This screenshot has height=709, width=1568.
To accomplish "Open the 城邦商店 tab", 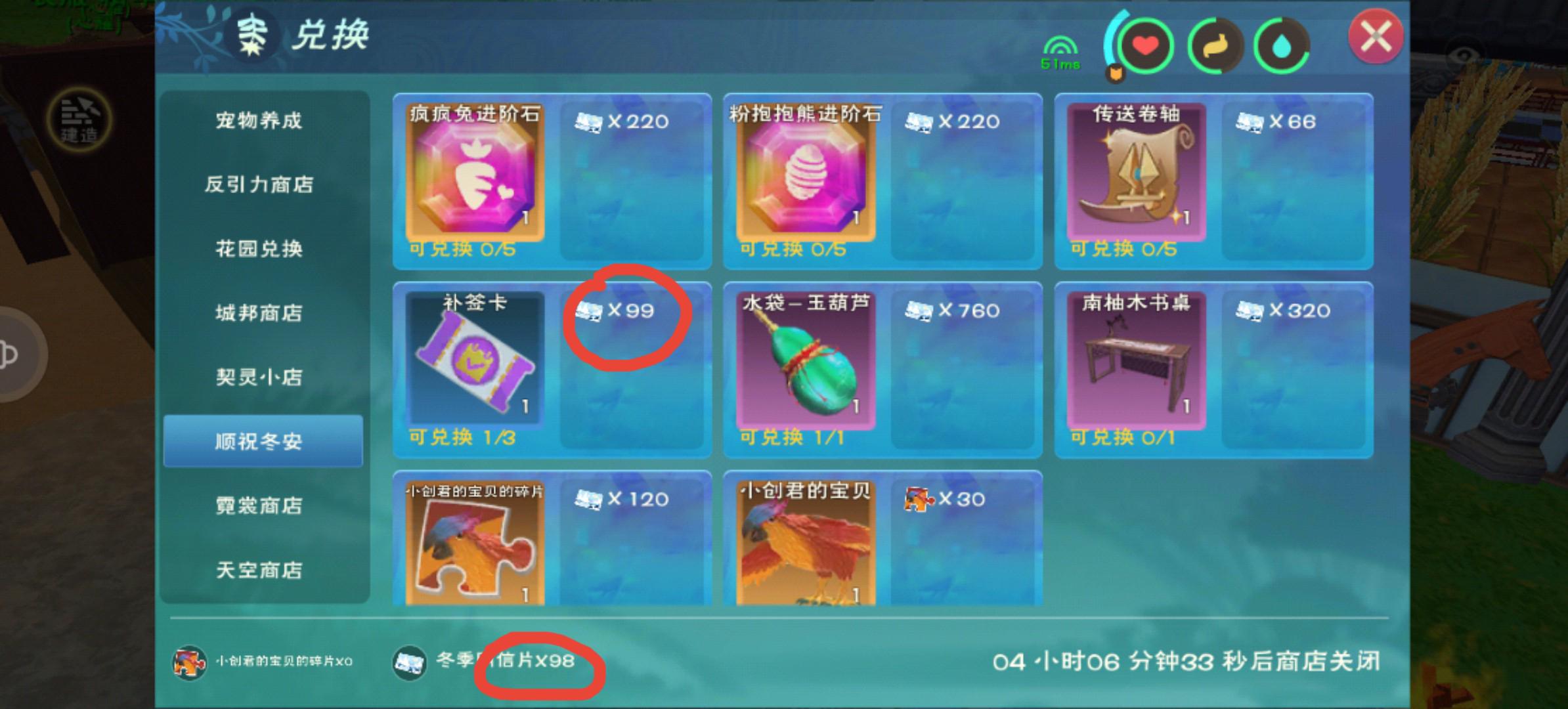I will tap(259, 313).
